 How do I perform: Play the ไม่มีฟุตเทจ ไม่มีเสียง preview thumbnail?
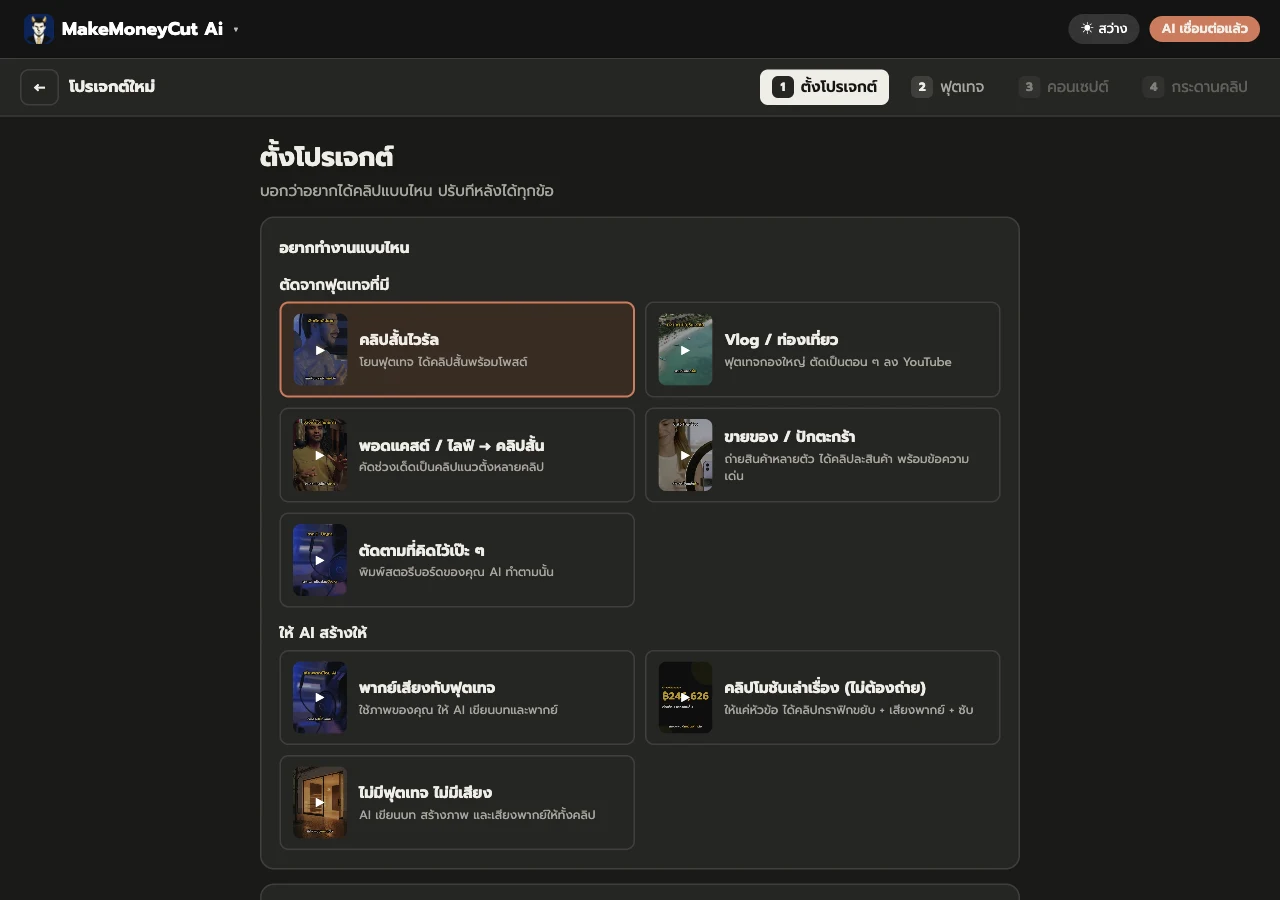(320, 802)
